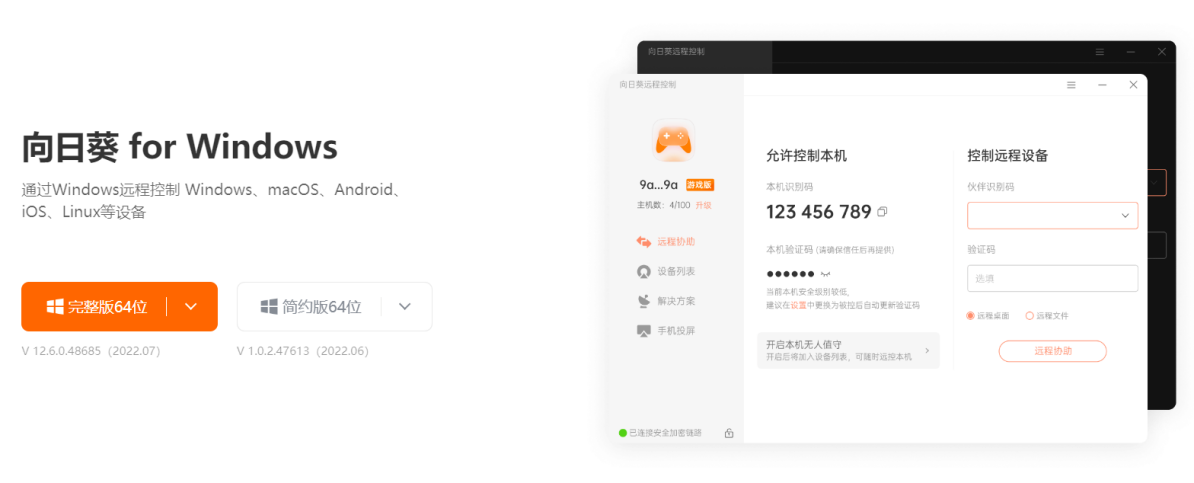Copy the 本机识别码 with the copy icon

point(882,212)
